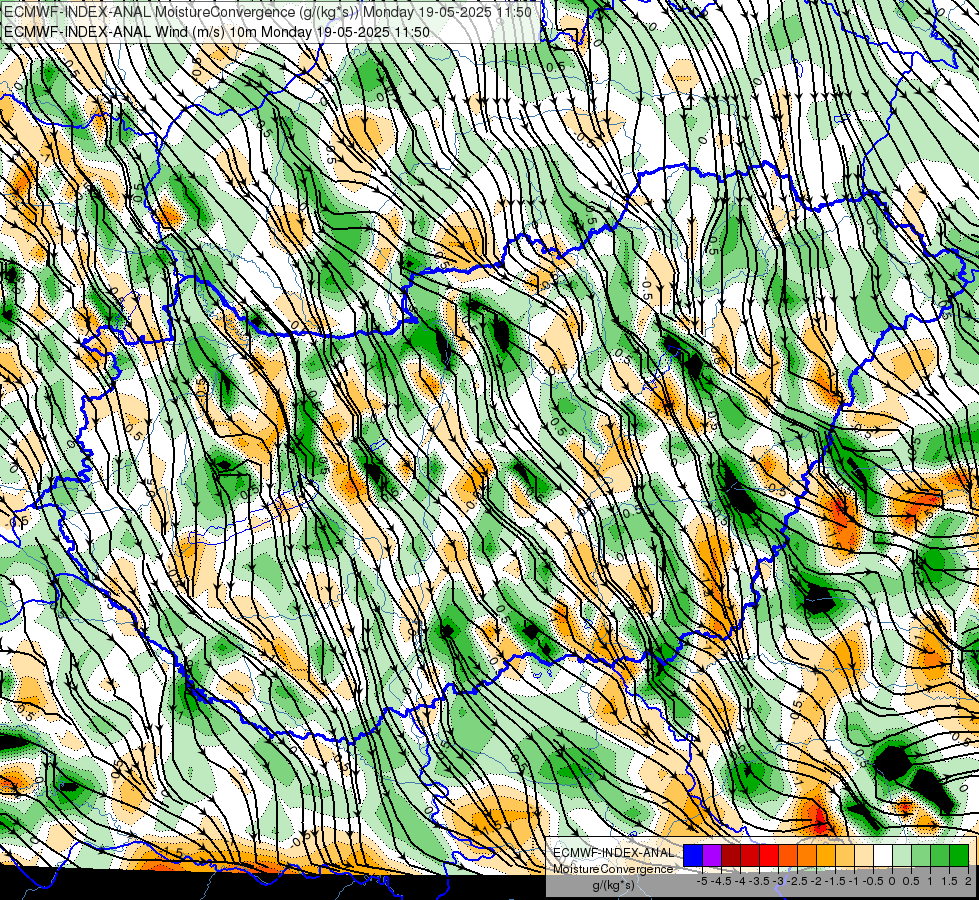Click the legend scale value 0
The height and width of the screenshot is (900, 979).
point(892,881)
